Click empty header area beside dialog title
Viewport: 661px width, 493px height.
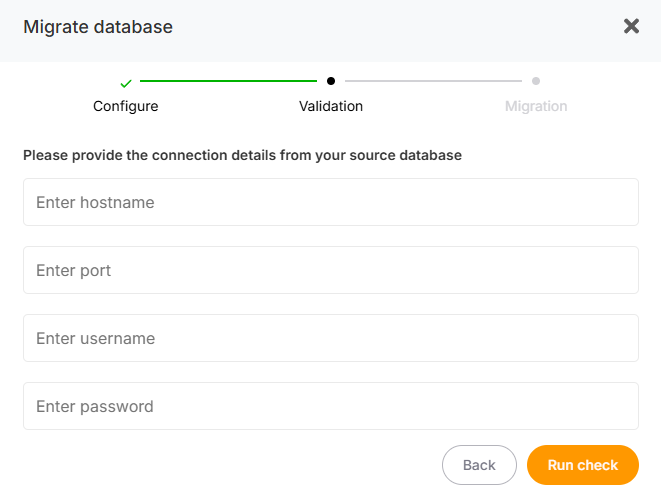[400, 27]
